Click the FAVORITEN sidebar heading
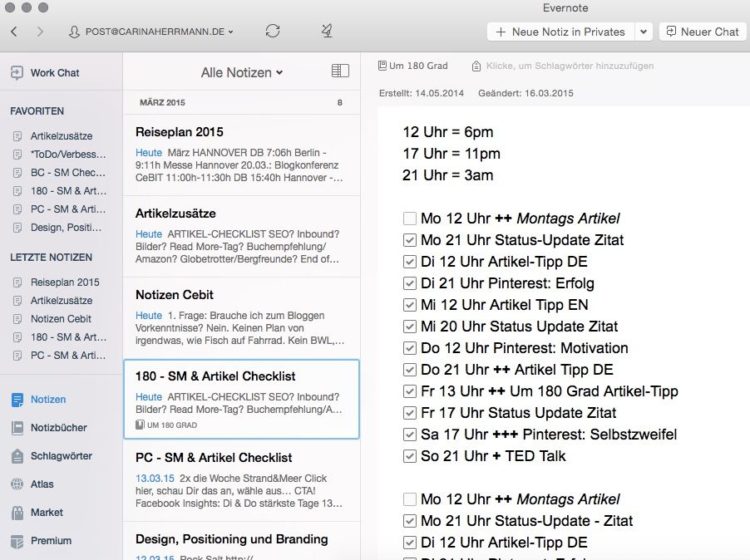Image resolution: width=750 pixels, height=560 pixels. point(37,111)
